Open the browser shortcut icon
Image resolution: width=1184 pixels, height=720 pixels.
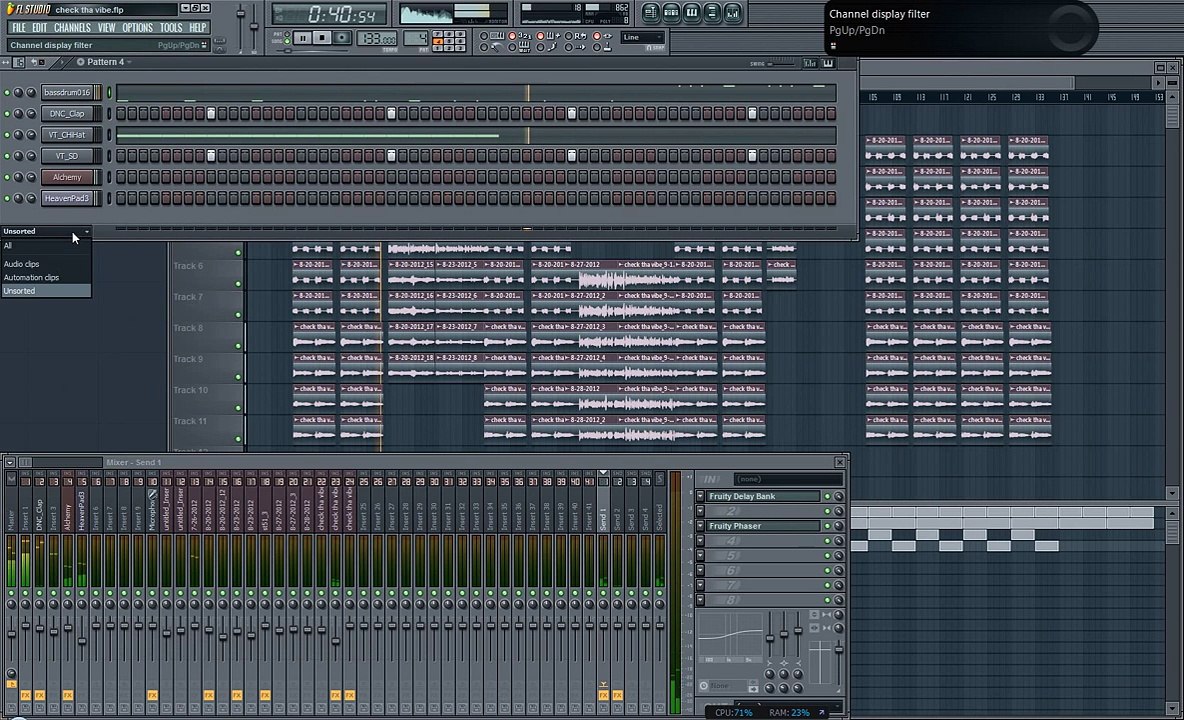(711, 13)
